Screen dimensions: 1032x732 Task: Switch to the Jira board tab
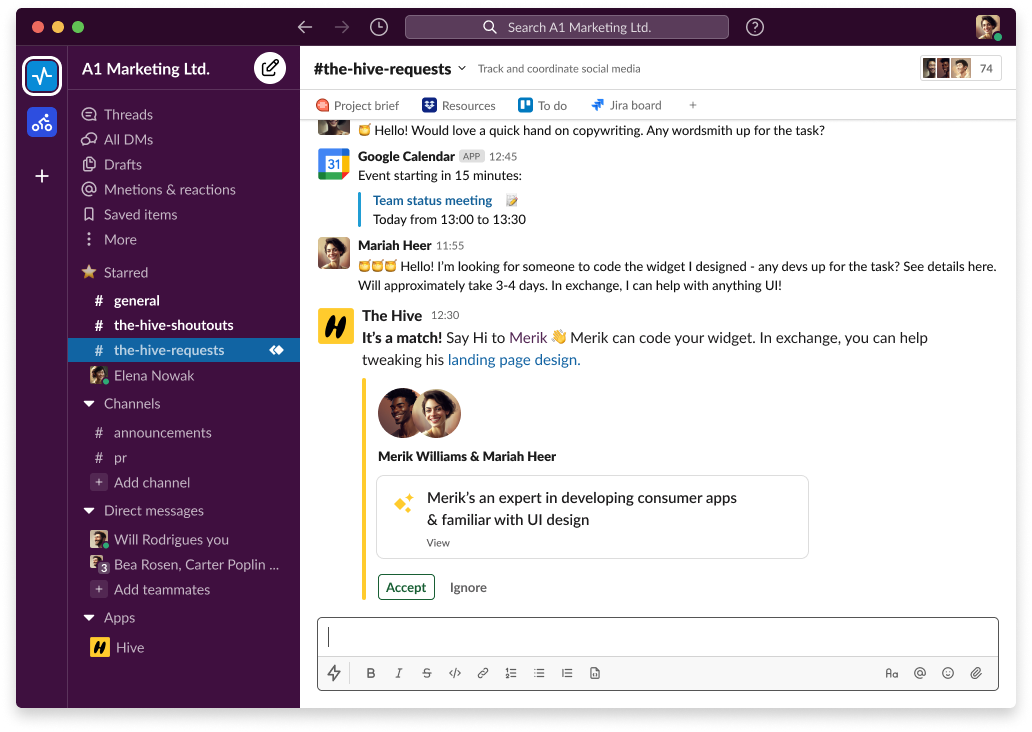tap(626, 105)
